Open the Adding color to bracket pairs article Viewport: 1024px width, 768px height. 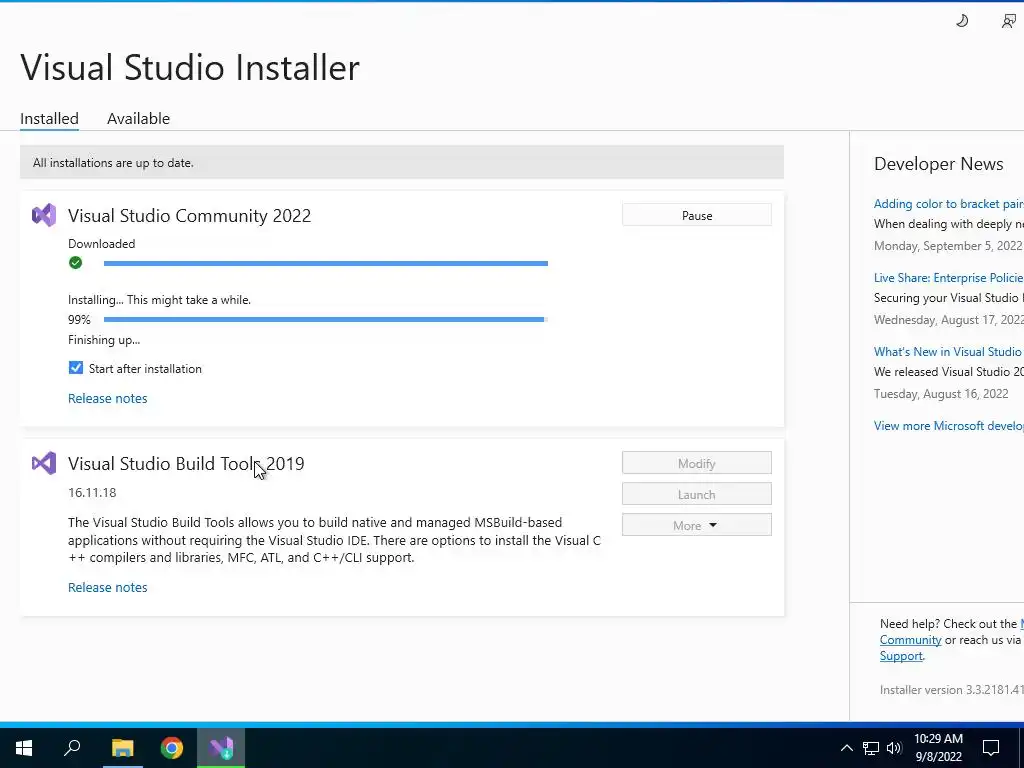[948, 204]
